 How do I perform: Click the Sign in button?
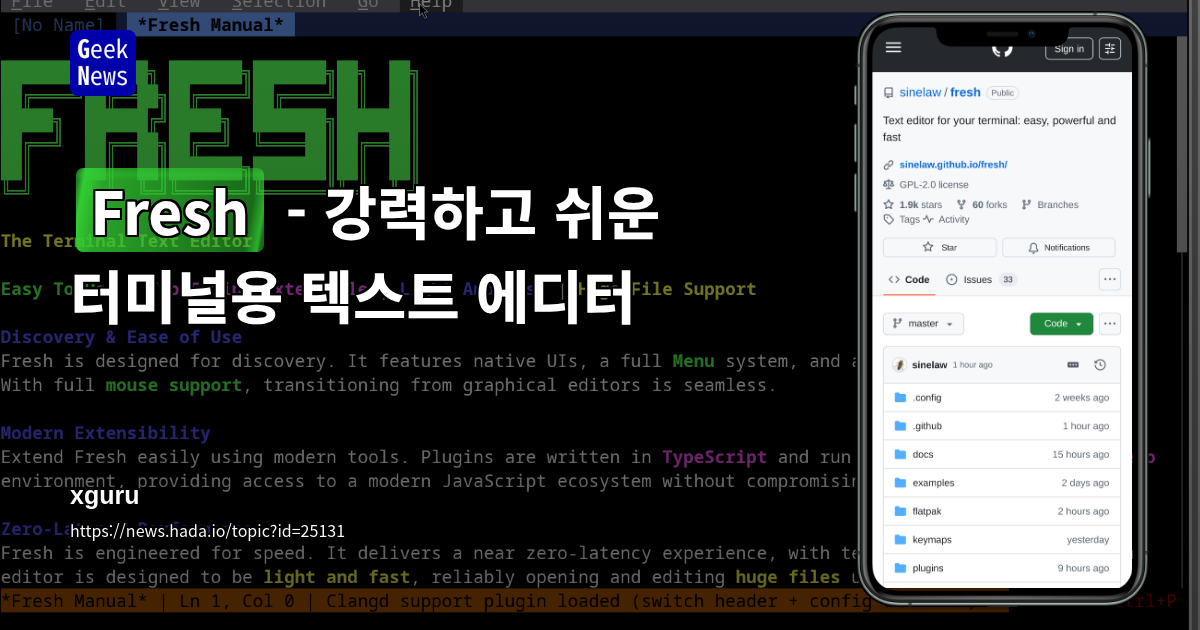click(x=1068, y=48)
